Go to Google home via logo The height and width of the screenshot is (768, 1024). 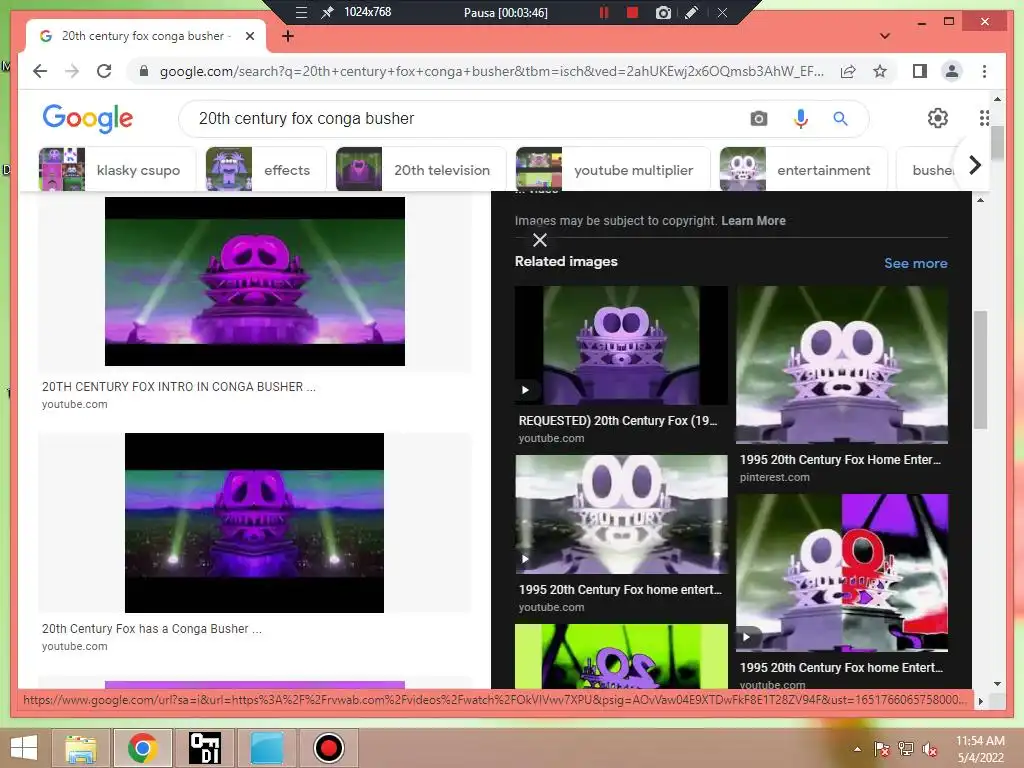pyautogui.click(x=88, y=118)
